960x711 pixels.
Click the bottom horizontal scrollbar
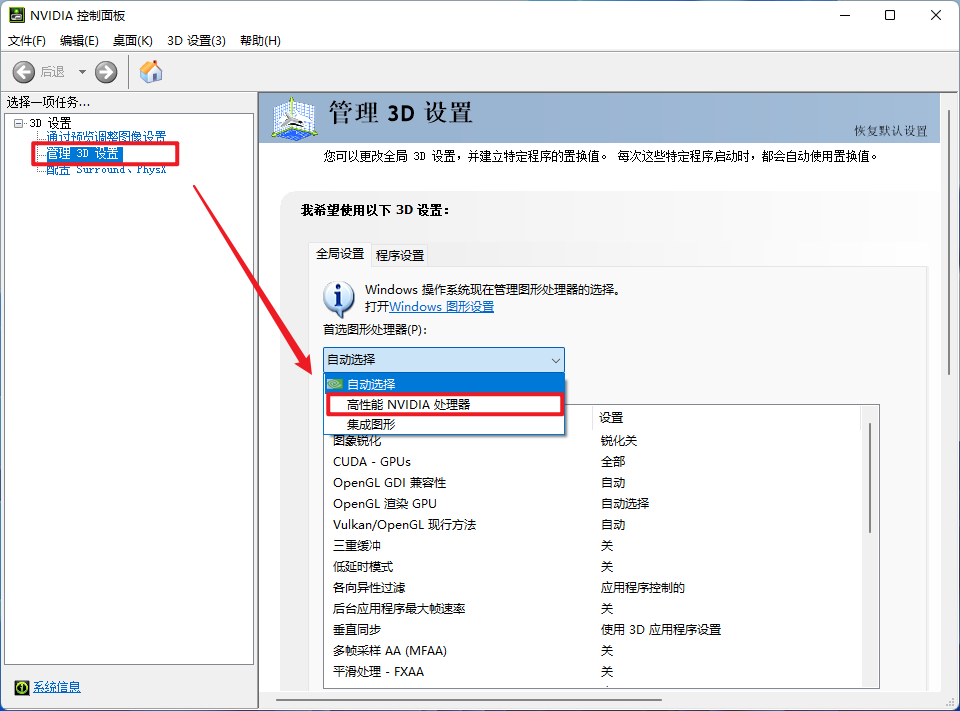[x=468, y=699]
